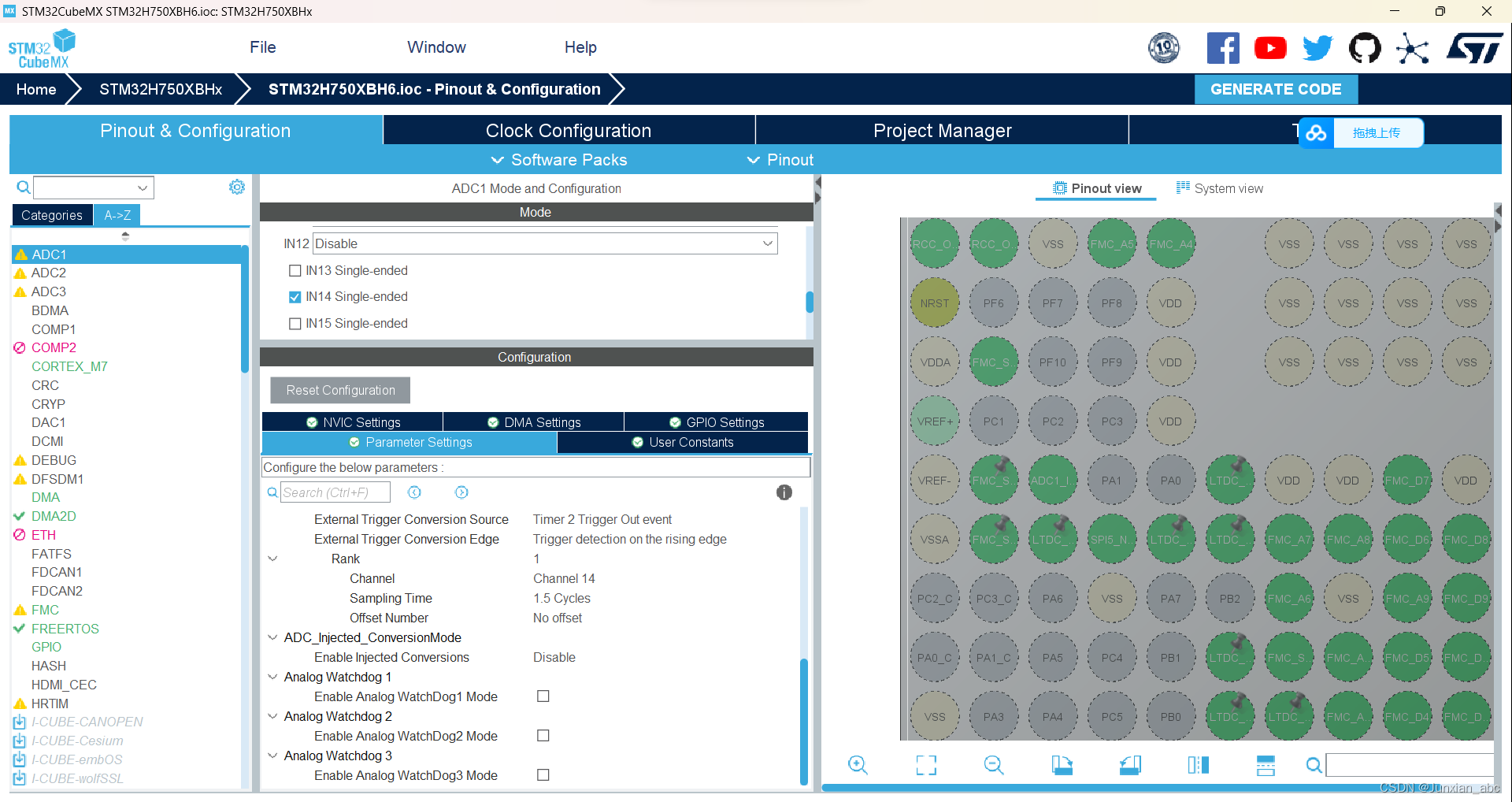Image resolution: width=1512 pixels, height=802 pixels.
Task: Switch to System view
Action: tap(1219, 188)
